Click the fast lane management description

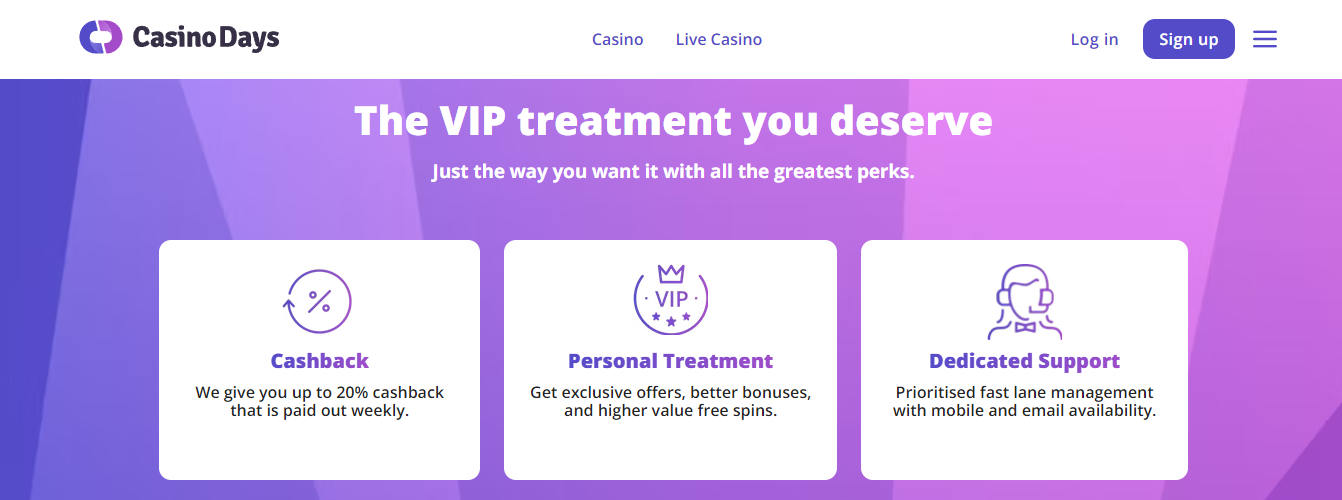(1024, 401)
